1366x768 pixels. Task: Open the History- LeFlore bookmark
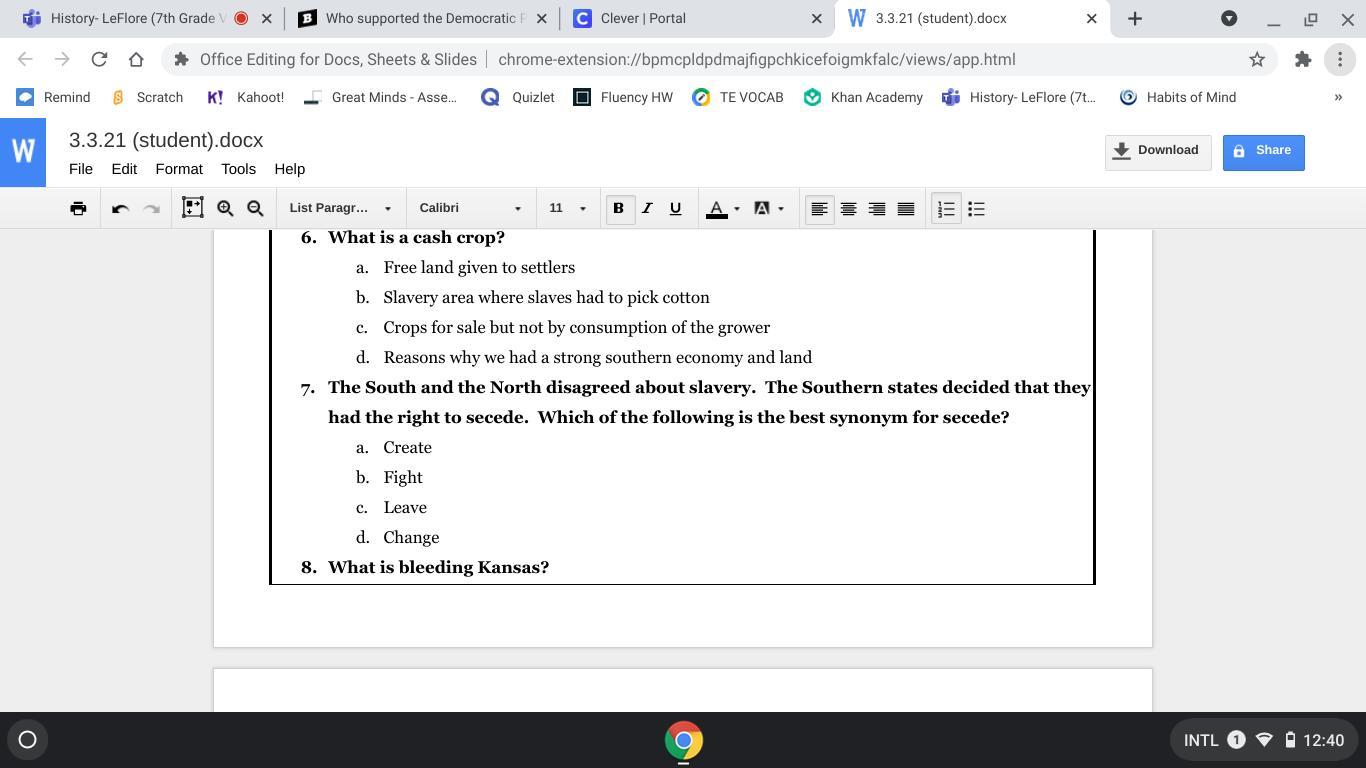pos(1019,97)
